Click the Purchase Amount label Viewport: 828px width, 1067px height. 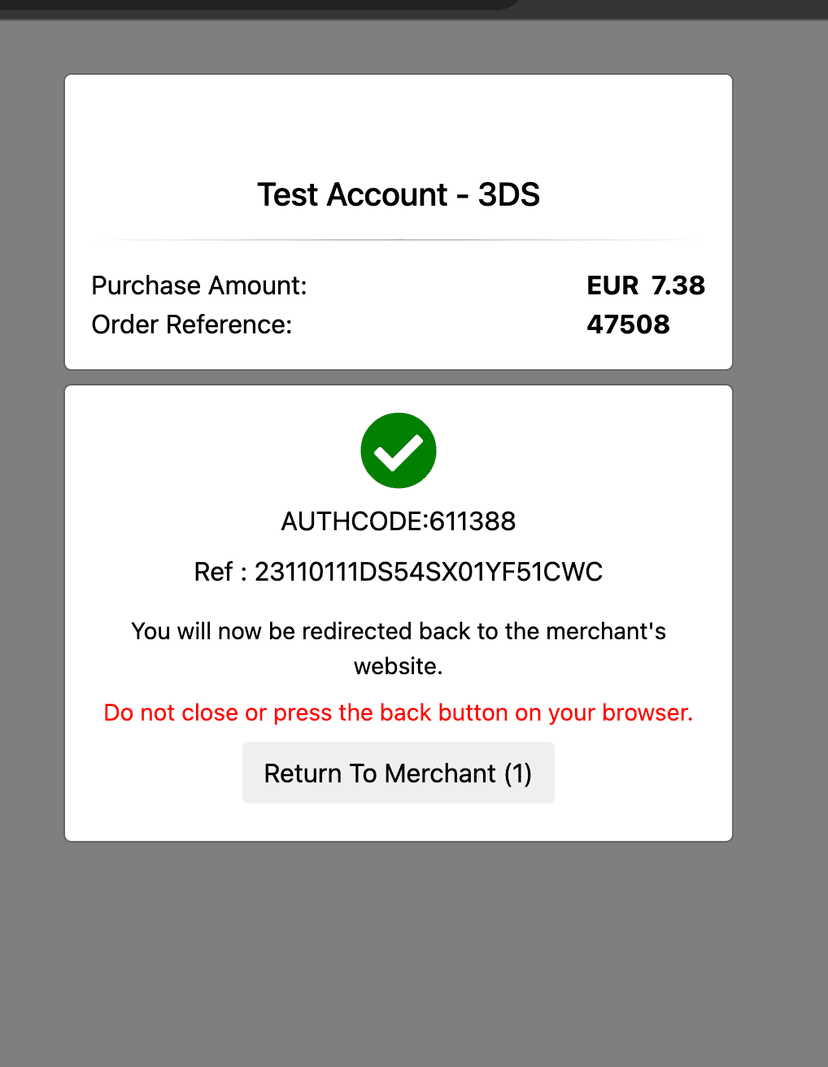pyautogui.click(x=199, y=285)
